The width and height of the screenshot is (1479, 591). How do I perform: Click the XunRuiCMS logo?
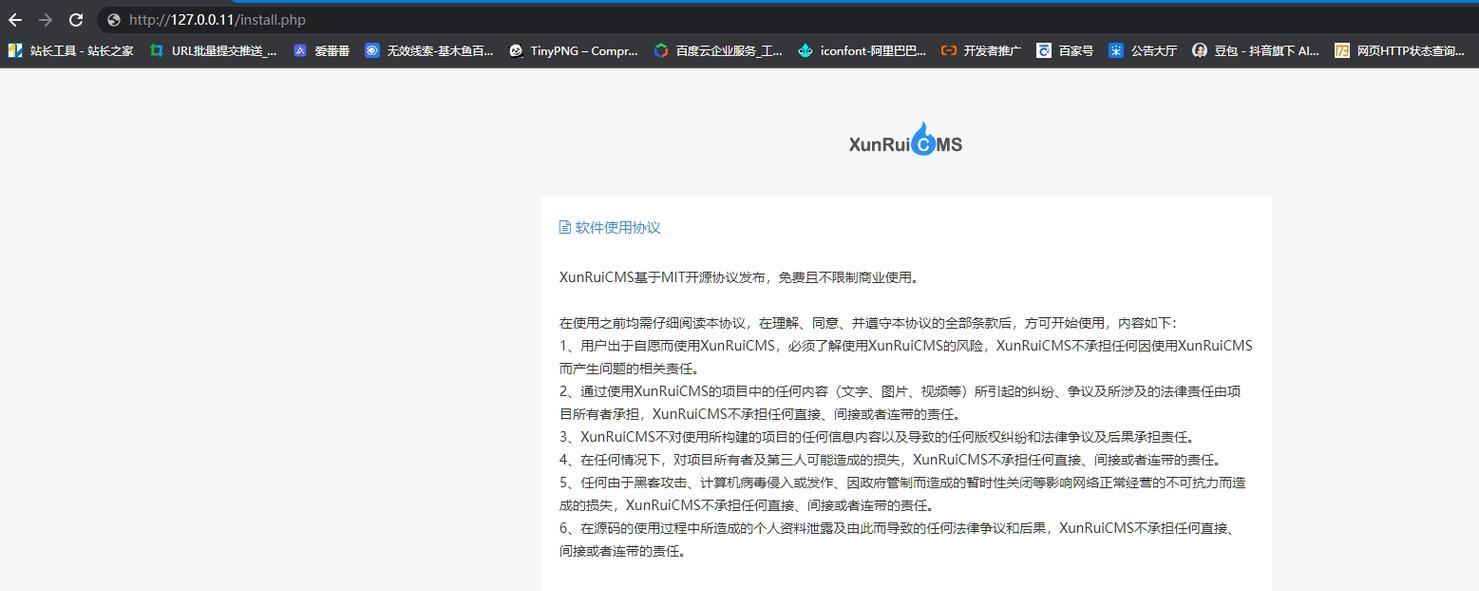coord(906,141)
